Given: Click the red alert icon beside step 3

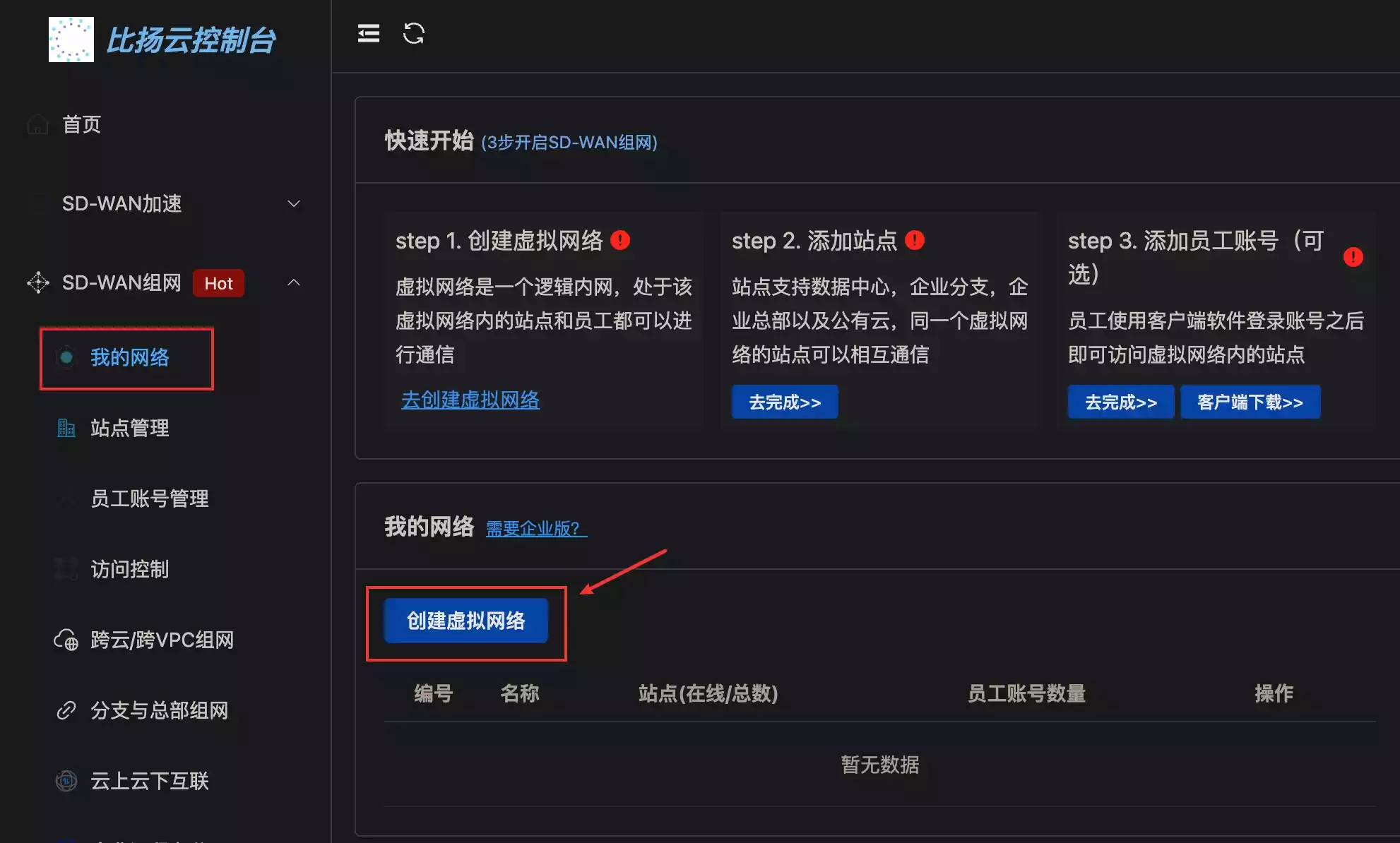Looking at the screenshot, I should point(1353,257).
